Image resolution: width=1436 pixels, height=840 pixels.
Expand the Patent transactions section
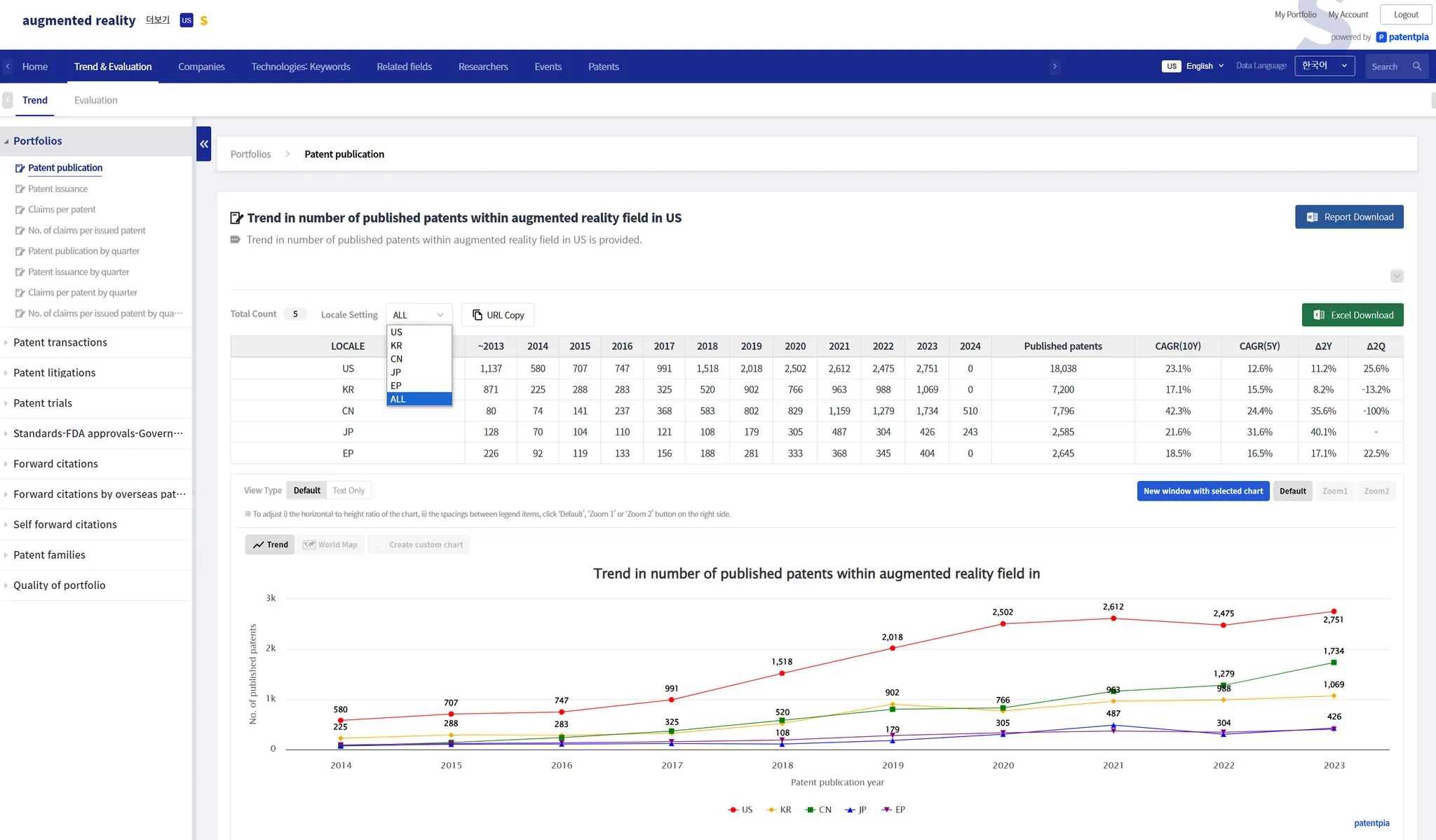[60, 343]
